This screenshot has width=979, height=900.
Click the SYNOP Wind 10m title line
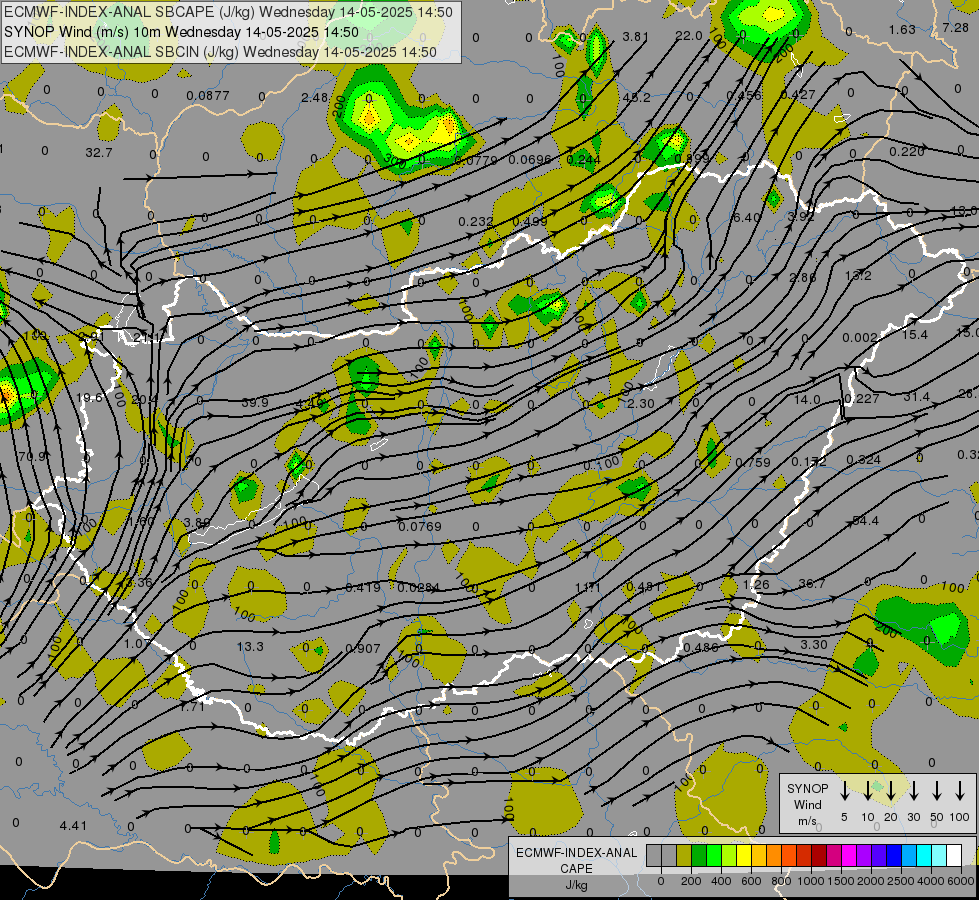181,32
